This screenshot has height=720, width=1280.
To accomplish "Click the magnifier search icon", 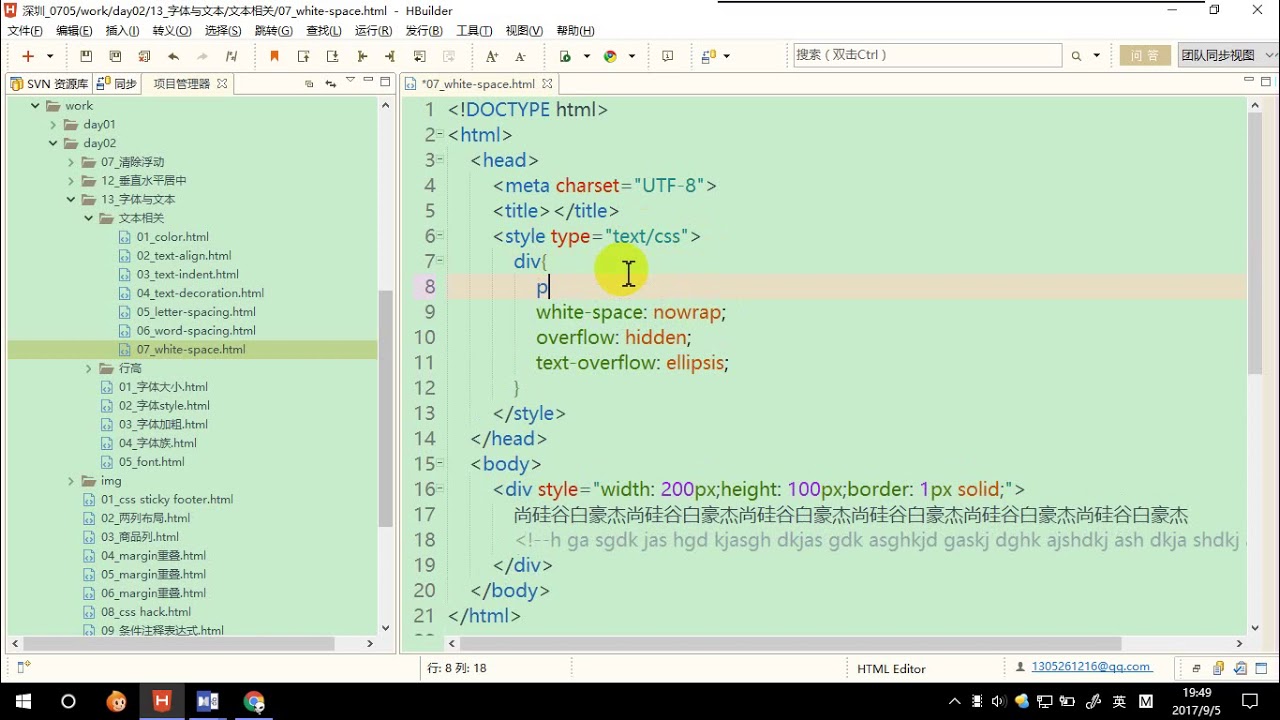I will [x=1076, y=56].
